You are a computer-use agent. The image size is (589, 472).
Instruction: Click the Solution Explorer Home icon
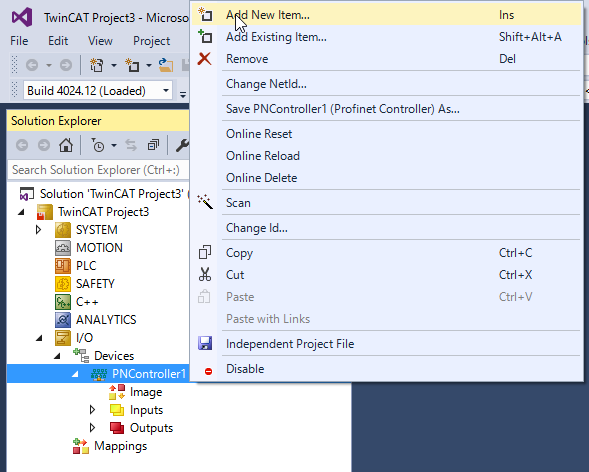pos(66,145)
